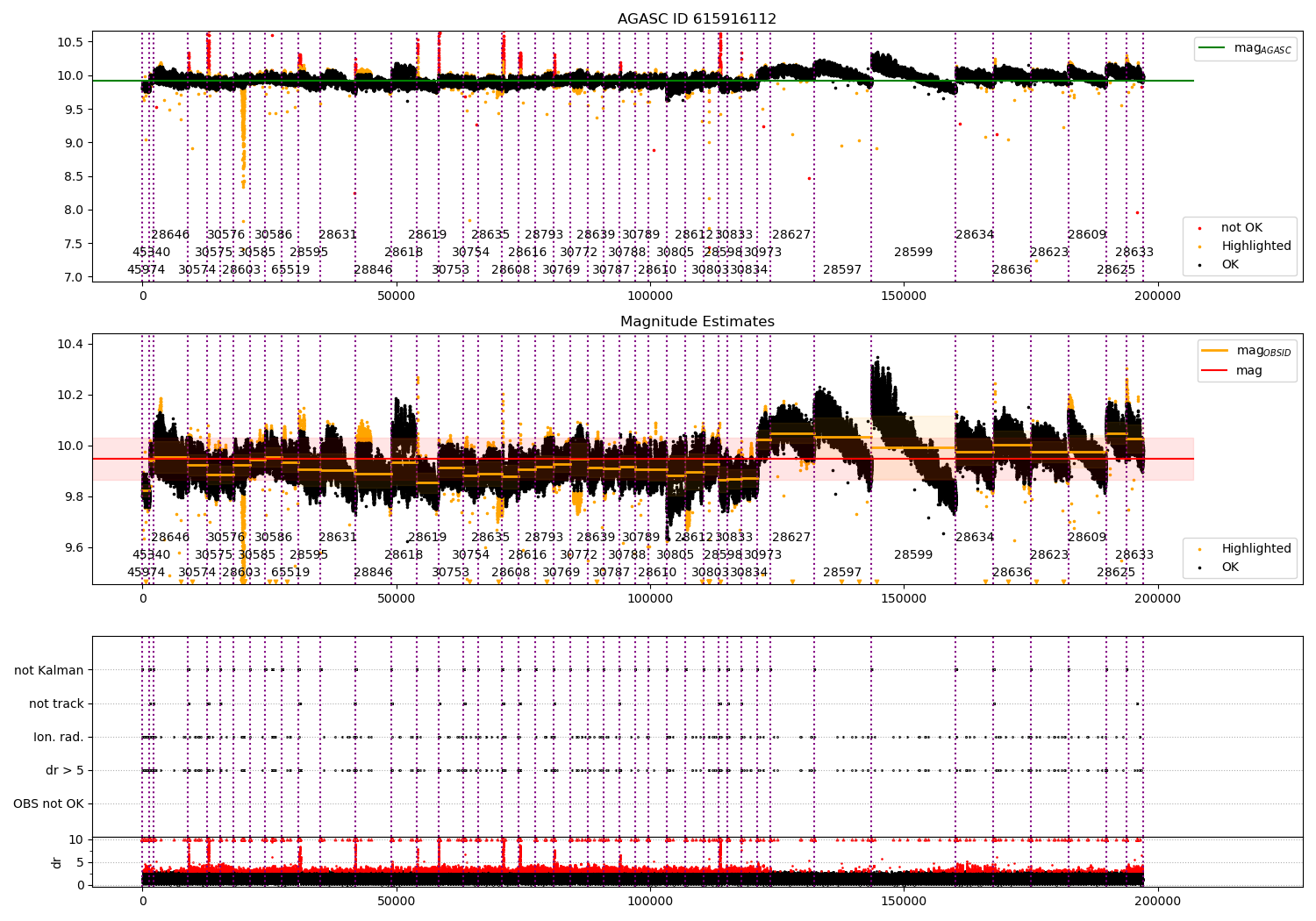This screenshot has width=1316, height=921.
Task: Click obsid label 28619 in Magnitude Estimates panel
Action: tap(427, 538)
